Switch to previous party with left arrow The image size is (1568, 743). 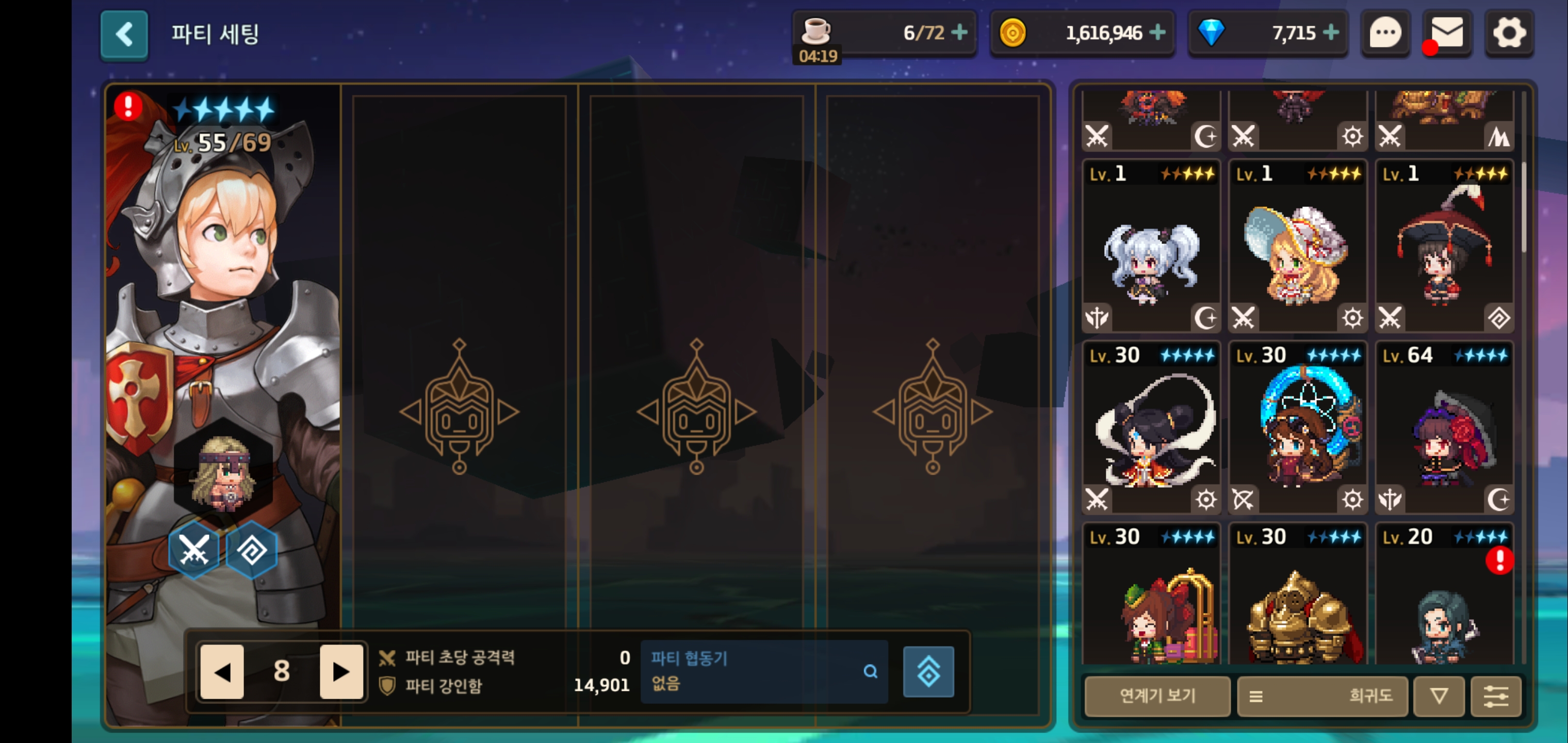pyautogui.click(x=222, y=671)
